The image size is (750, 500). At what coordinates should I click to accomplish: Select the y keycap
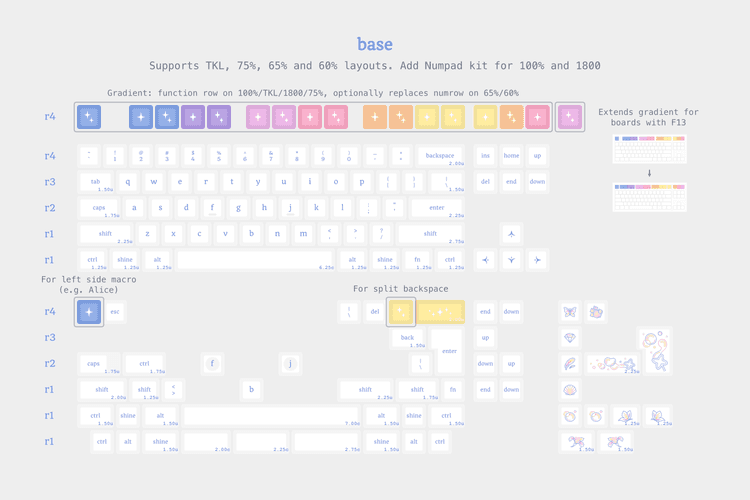258,182
